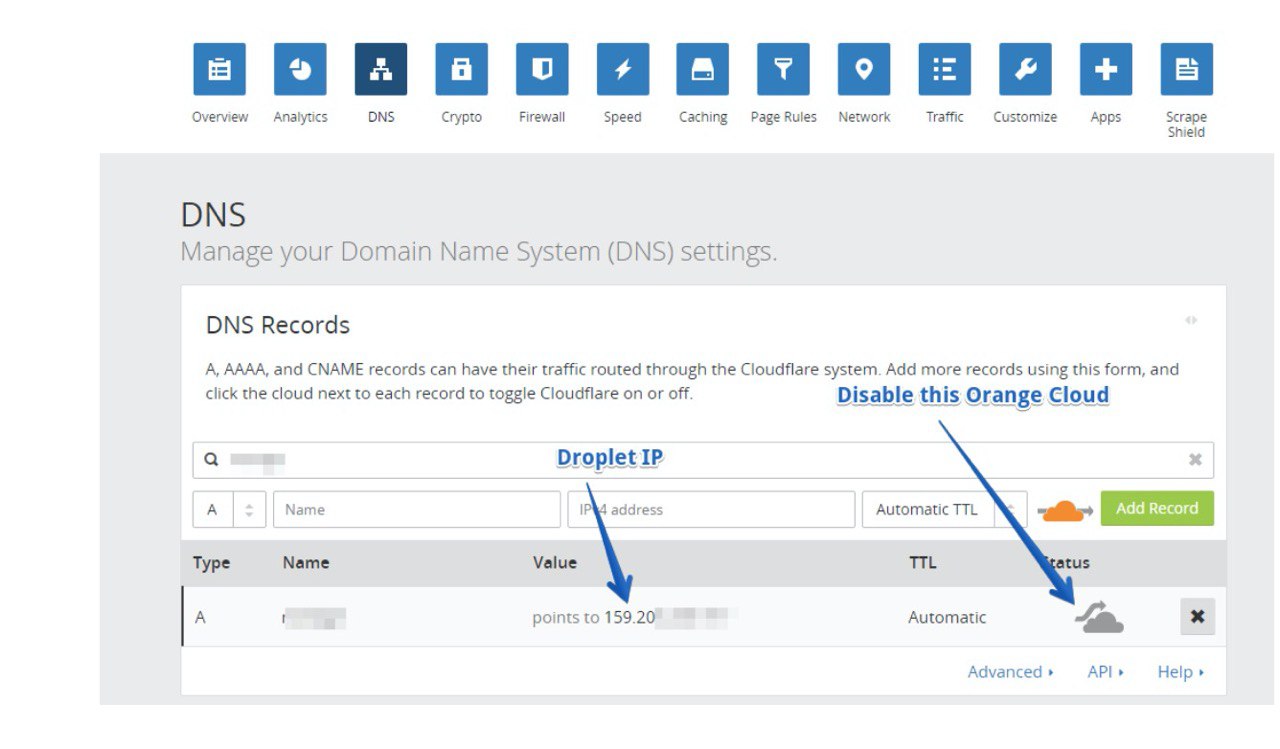Screen dimensions: 1280x749
Task: Click the Traffic tab label
Action: (945, 117)
